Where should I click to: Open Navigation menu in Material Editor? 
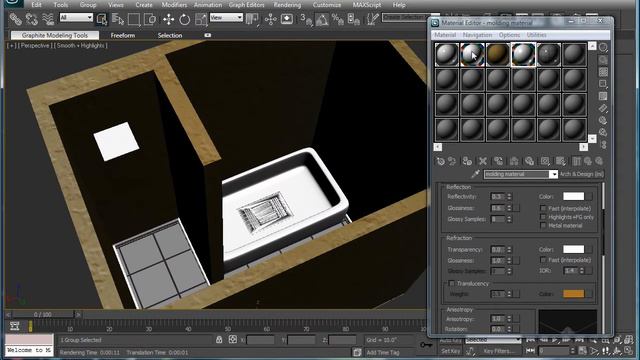477,35
